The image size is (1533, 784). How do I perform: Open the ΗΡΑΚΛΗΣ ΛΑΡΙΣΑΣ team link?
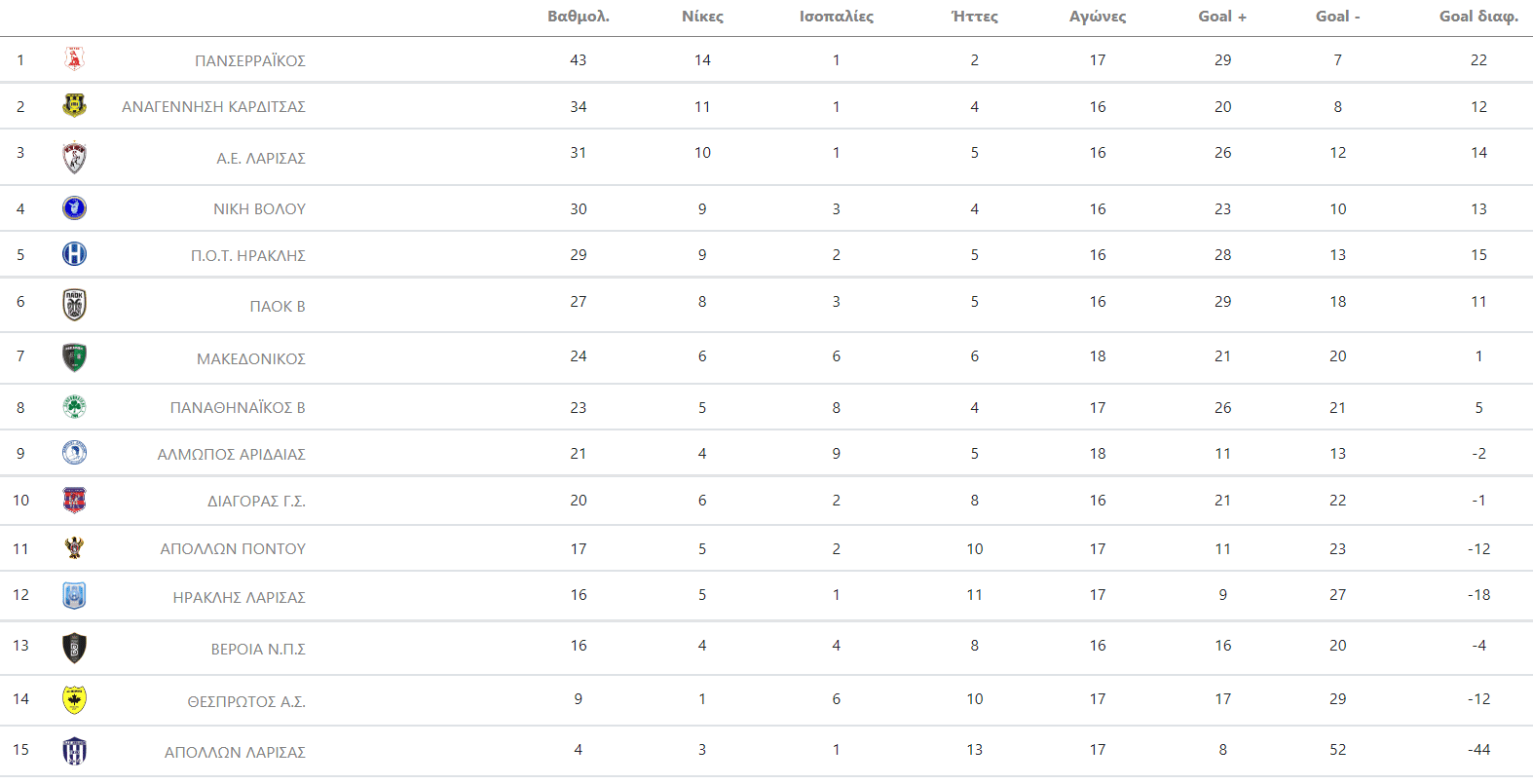tap(240, 597)
